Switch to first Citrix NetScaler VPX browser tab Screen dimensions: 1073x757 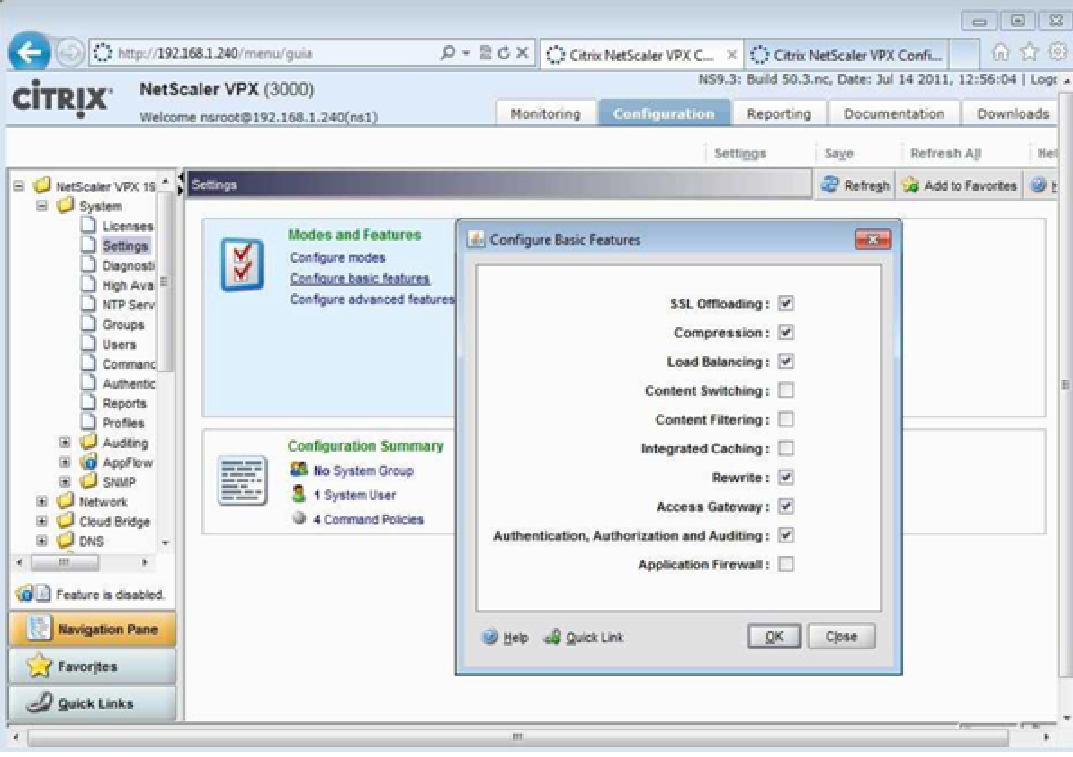[x=642, y=54]
